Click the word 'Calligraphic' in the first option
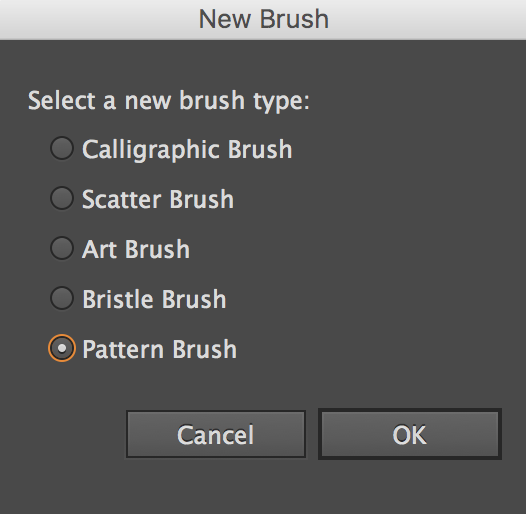Image resolution: width=526 pixels, height=514 pixels. [151, 150]
